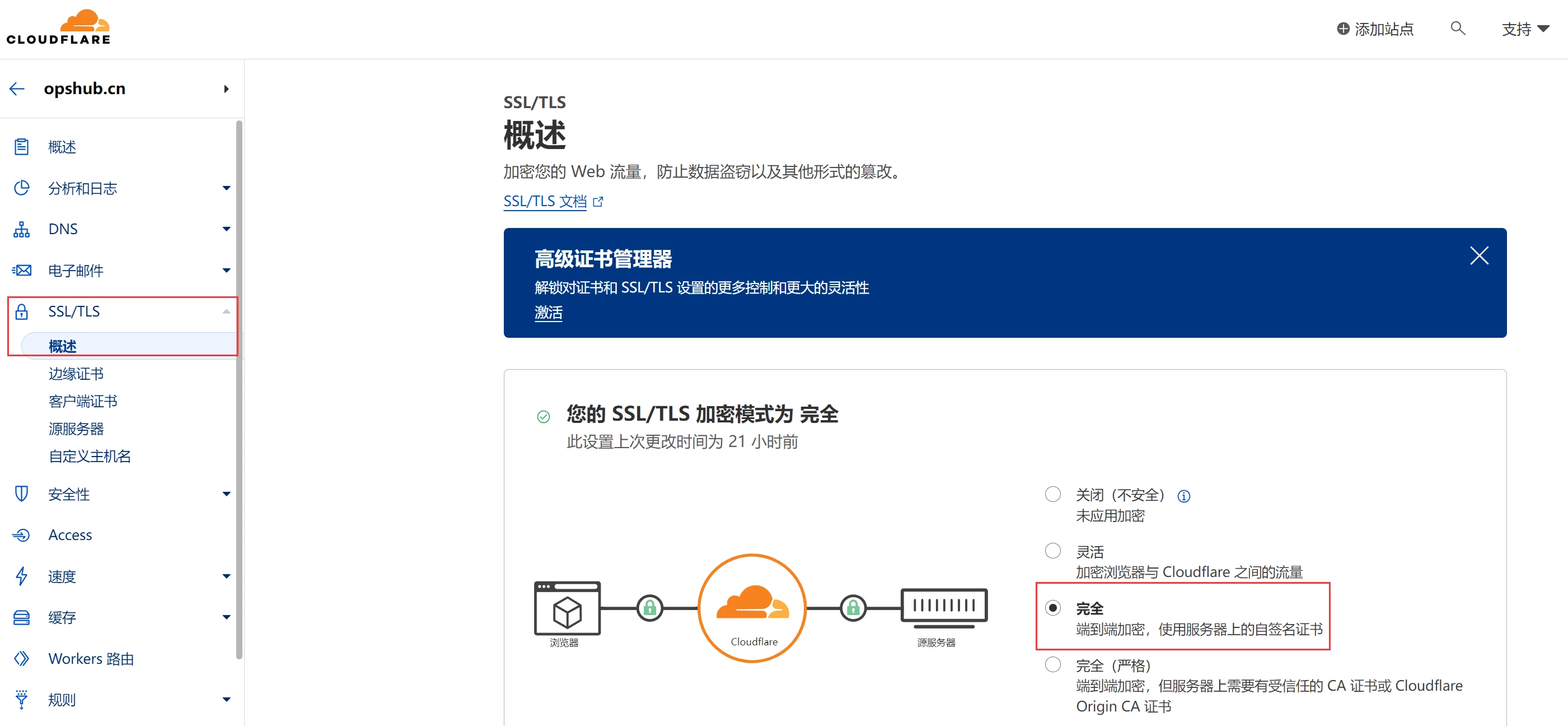Viewport: 1568px width, 726px height.
Task: Expand the DNS menu arrow
Action: [x=226, y=229]
